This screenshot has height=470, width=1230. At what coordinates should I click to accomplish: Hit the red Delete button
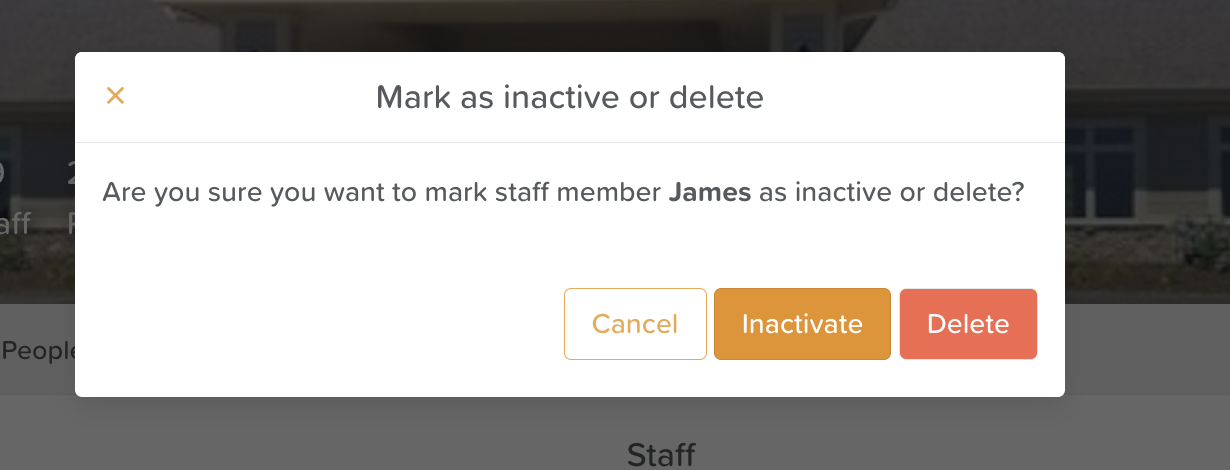point(968,324)
